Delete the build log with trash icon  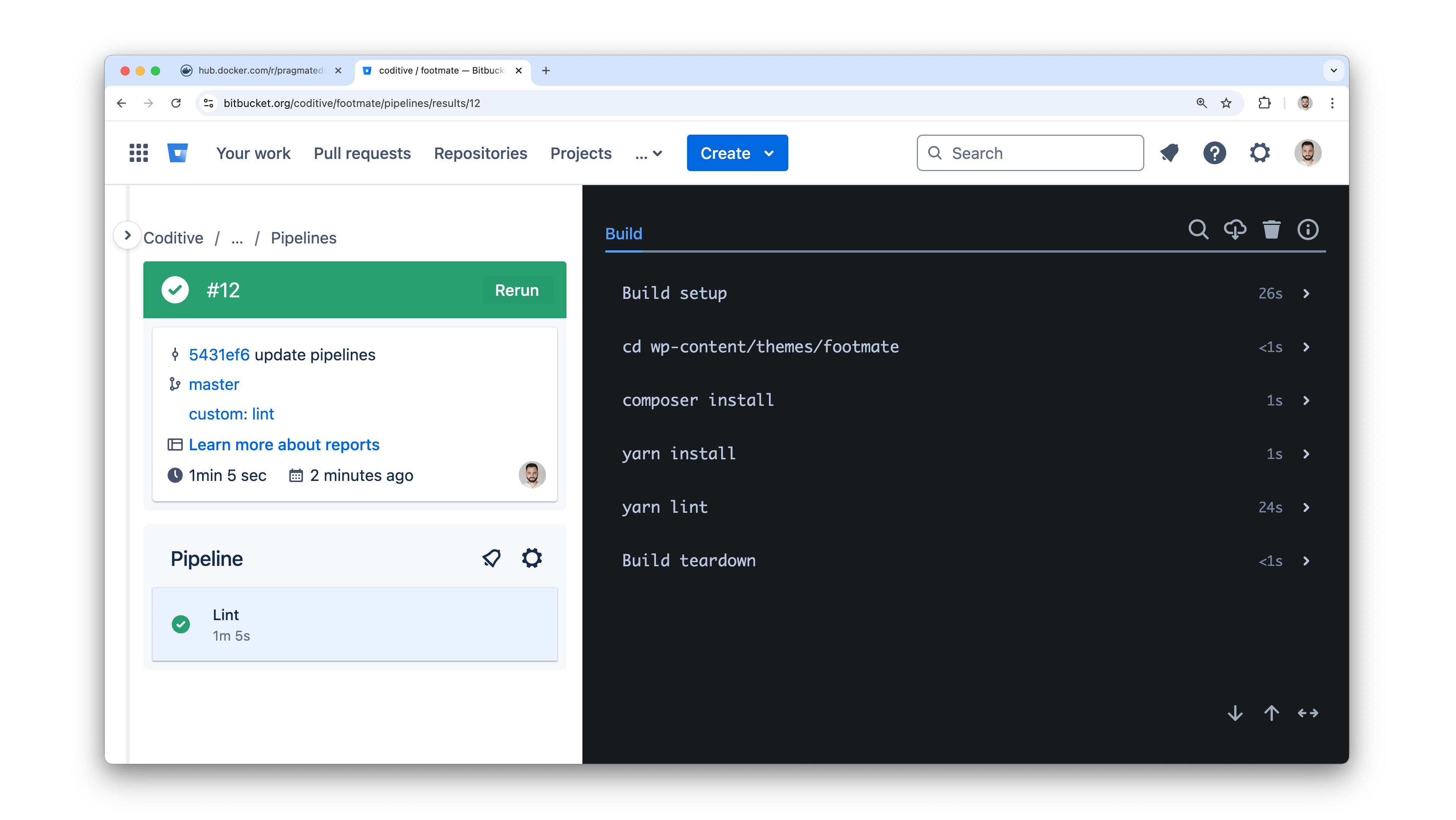coord(1271,229)
